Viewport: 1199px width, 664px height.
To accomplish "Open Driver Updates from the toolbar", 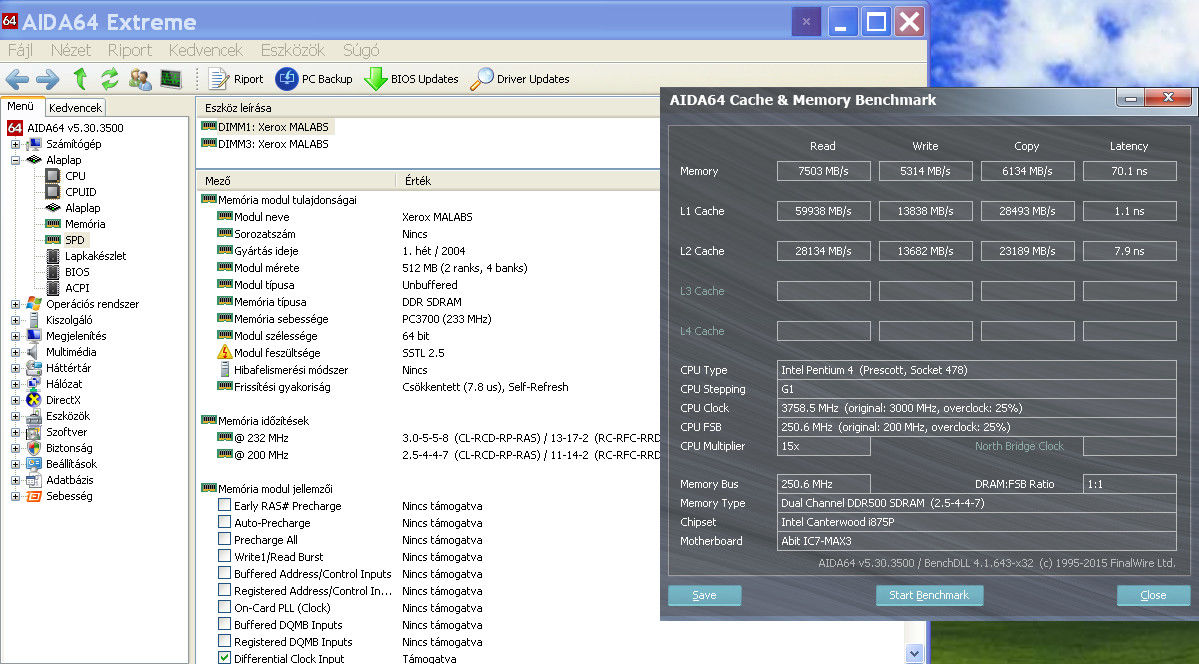I will tap(520, 79).
